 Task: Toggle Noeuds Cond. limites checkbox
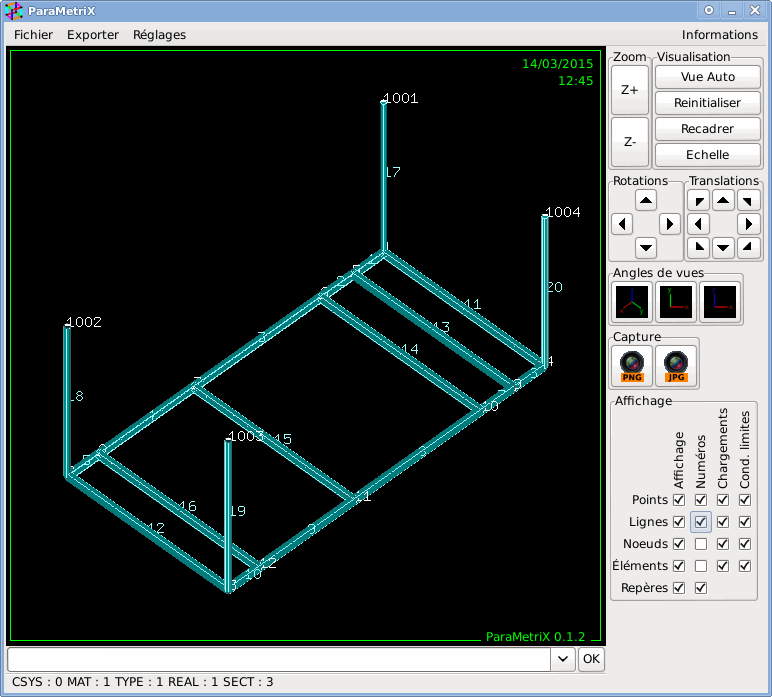click(x=745, y=544)
